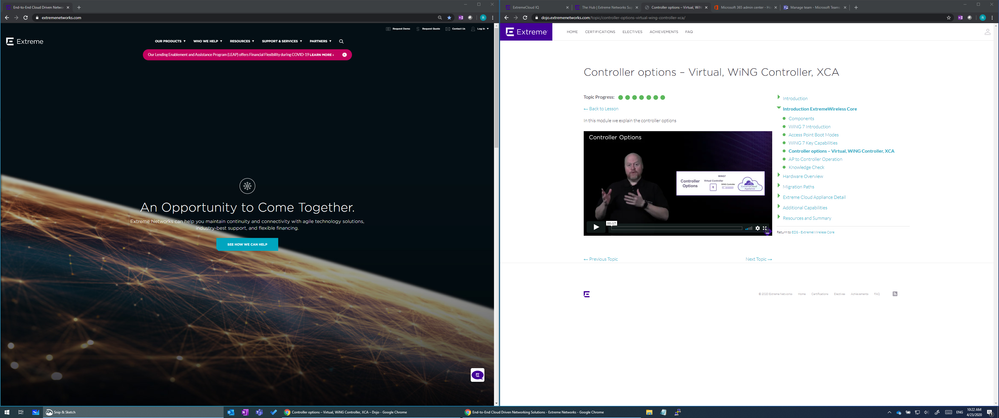The height and width of the screenshot is (418, 999).
Task: Enter fullscreen on Controller Options video
Action: click(765, 227)
